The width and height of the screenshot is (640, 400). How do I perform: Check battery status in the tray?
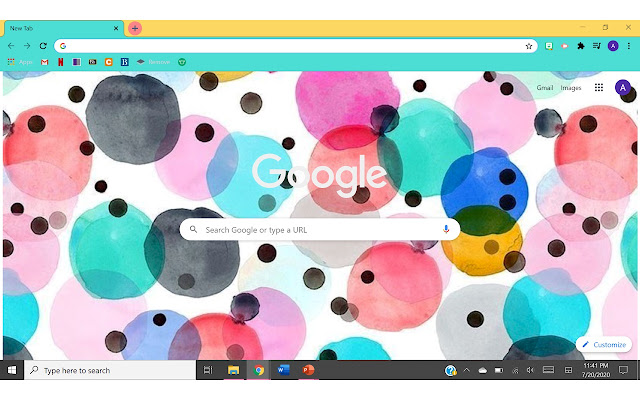click(x=499, y=371)
